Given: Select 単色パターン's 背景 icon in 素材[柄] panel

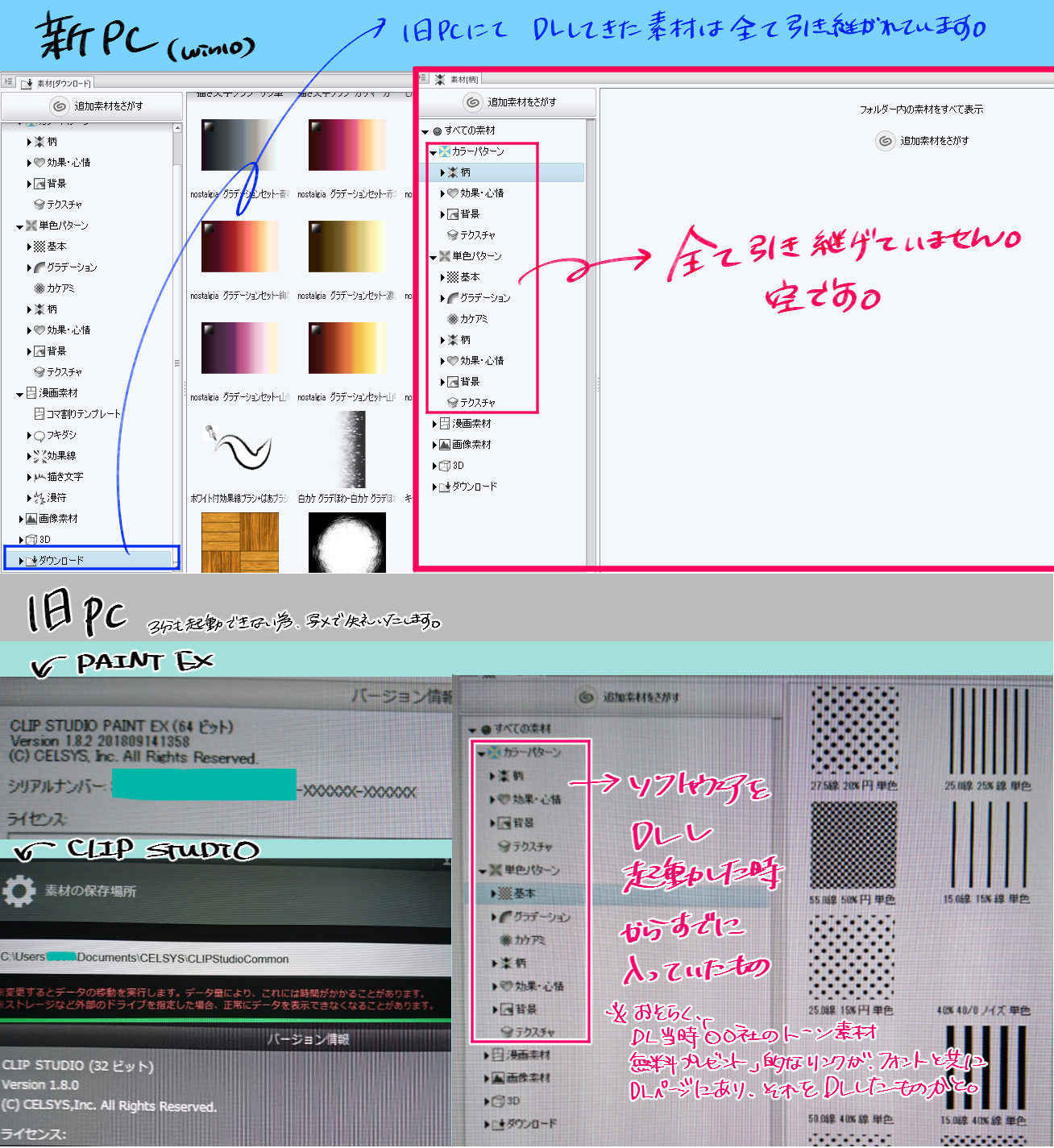Looking at the screenshot, I should [453, 382].
